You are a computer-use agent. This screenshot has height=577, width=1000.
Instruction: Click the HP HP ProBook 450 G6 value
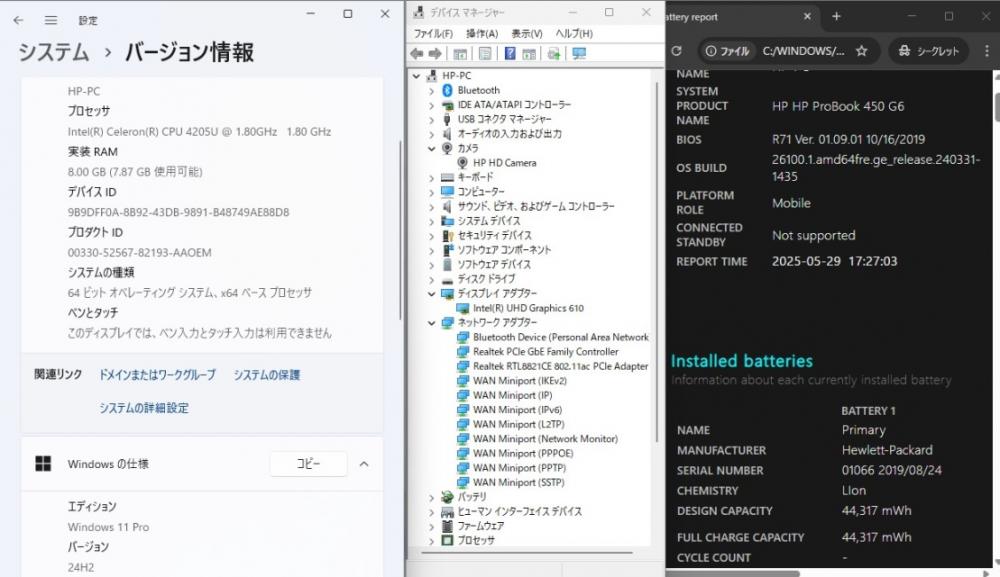tap(838, 106)
